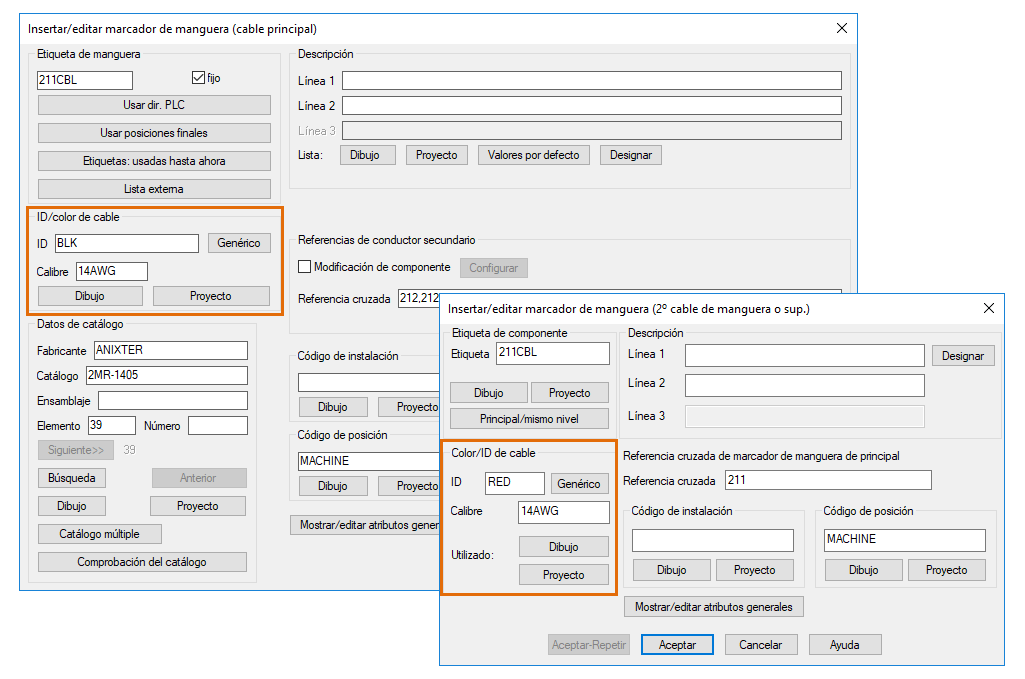Click 'Genérico' in main cable dialog
The image size is (1025, 679).
click(x=239, y=243)
